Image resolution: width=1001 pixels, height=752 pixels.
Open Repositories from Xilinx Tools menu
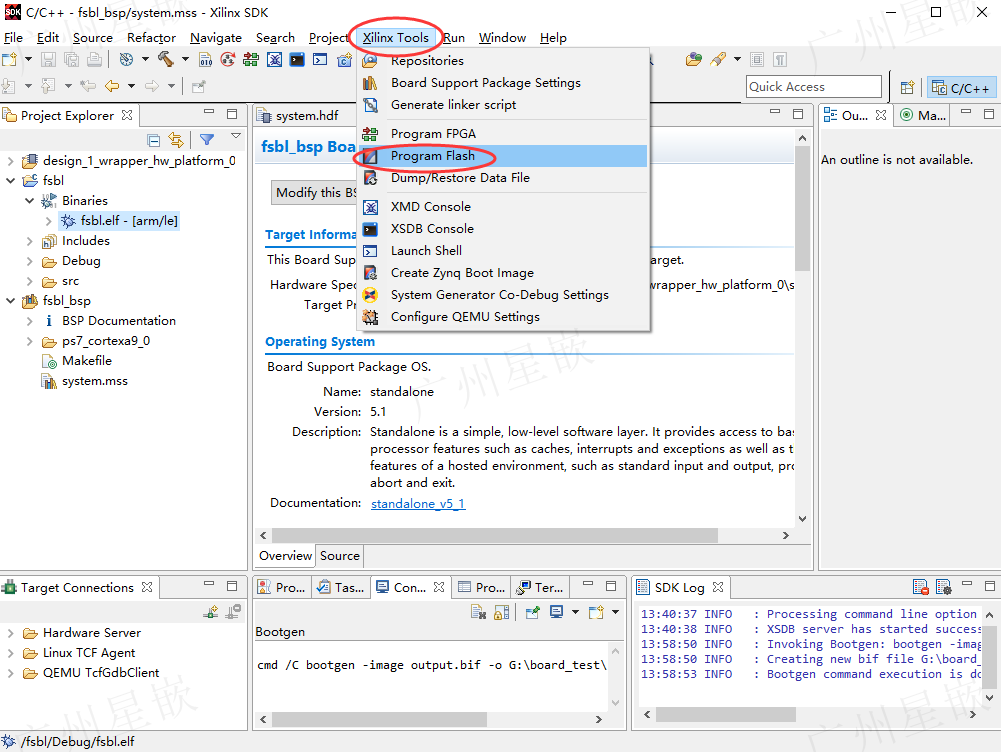504,61
